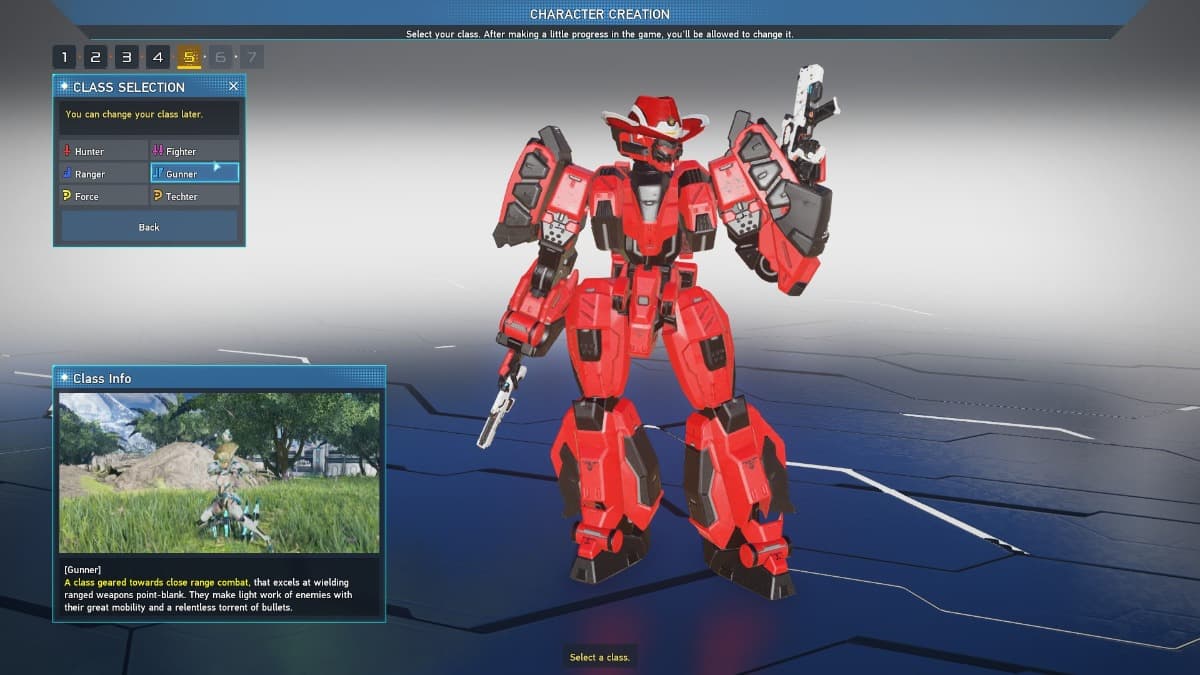Click the twin daggers icon beside Fighter
1200x675 pixels.
pos(157,150)
